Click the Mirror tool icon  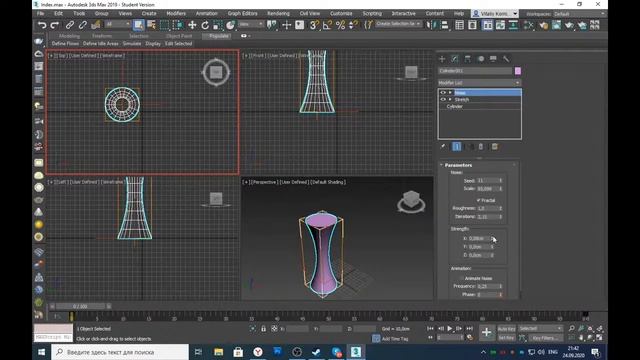point(431,25)
